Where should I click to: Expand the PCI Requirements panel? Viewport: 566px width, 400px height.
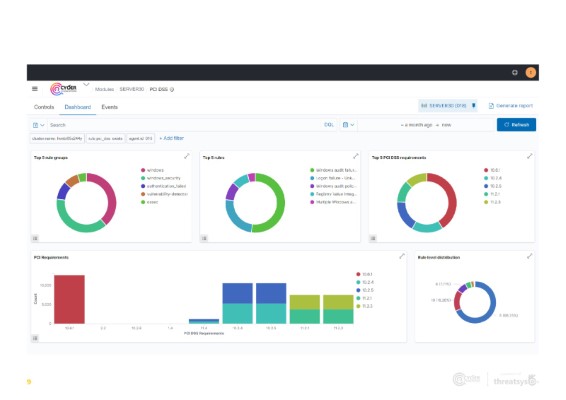coord(402,256)
